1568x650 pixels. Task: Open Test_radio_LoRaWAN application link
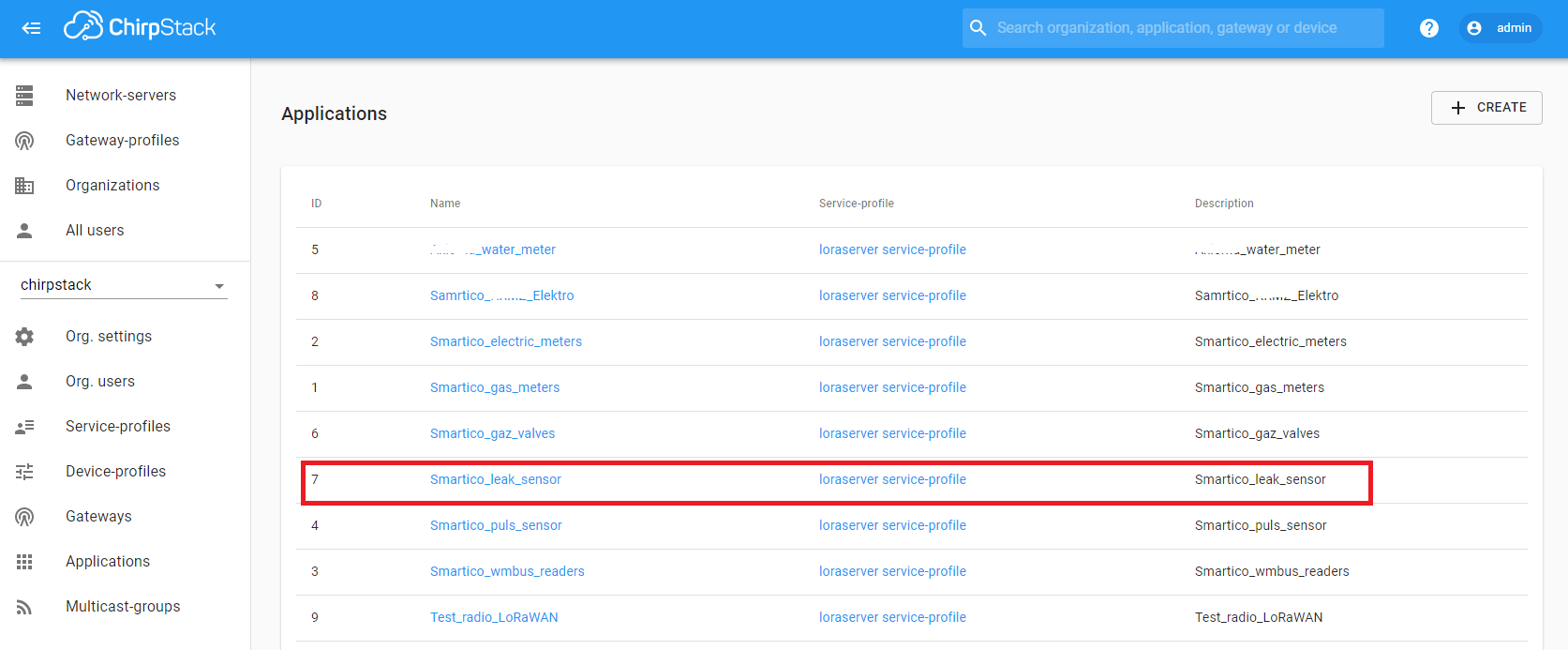click(x=494, y=617)
